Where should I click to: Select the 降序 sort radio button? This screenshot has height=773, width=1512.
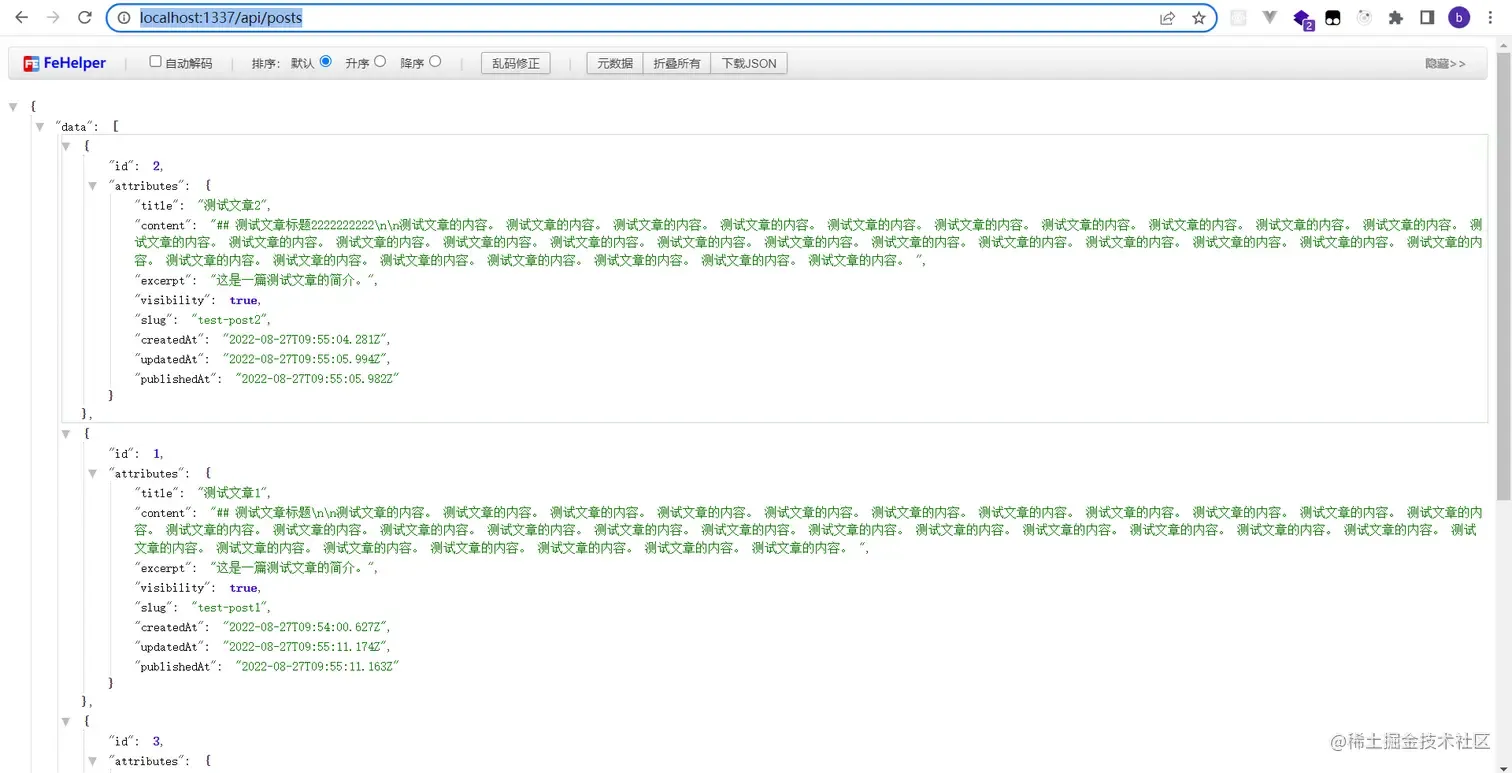(435, 62)
